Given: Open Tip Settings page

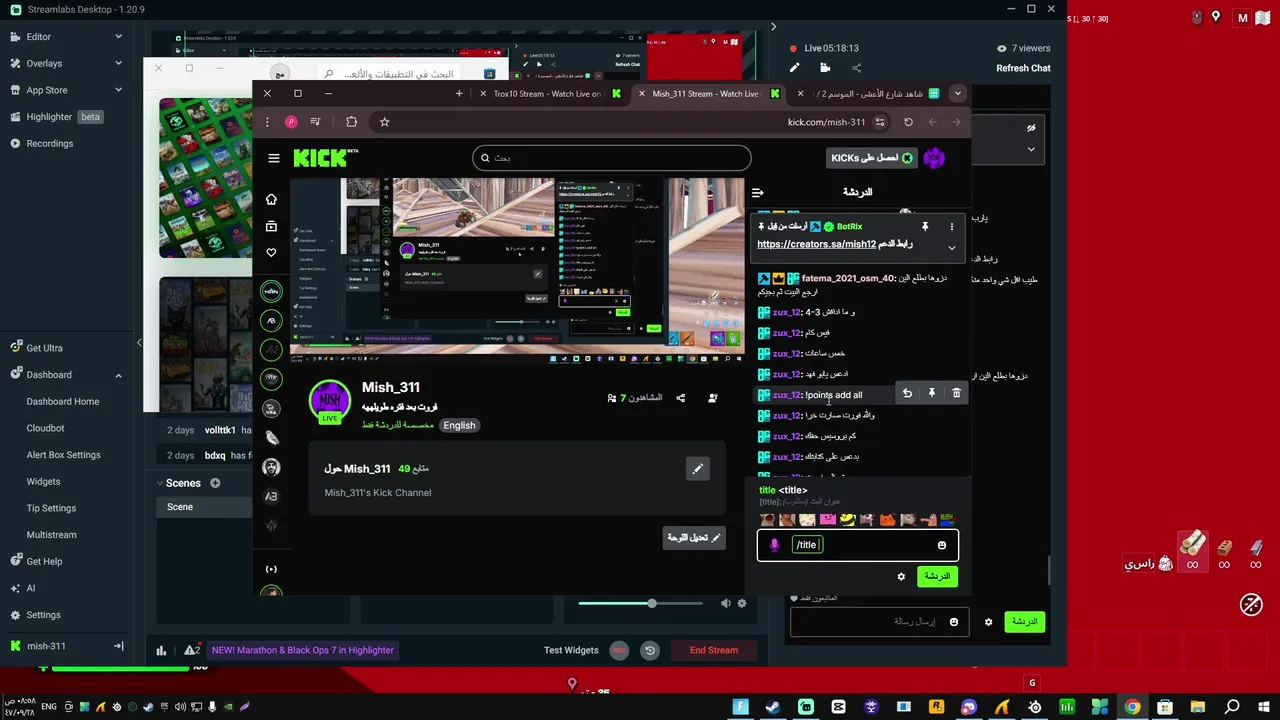Looking at the screenshot, I should [x=52, y=508].
